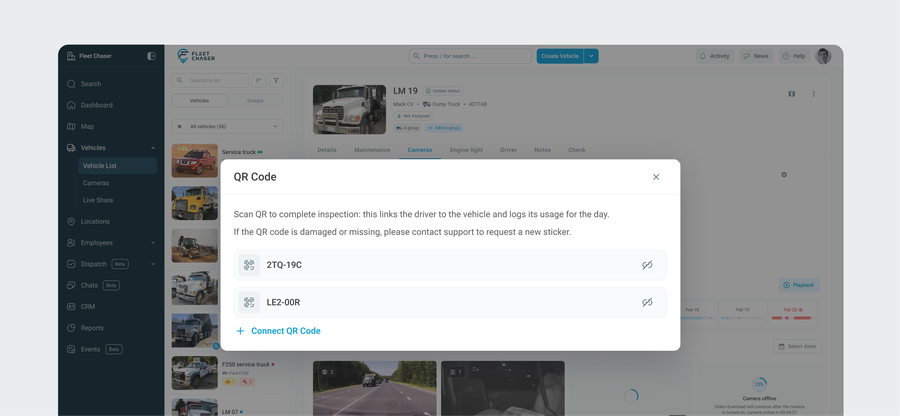This screenshot has height=416, width=900.
Task: Click the Fleet Chaser logo
Action: (x=196, y=56)
